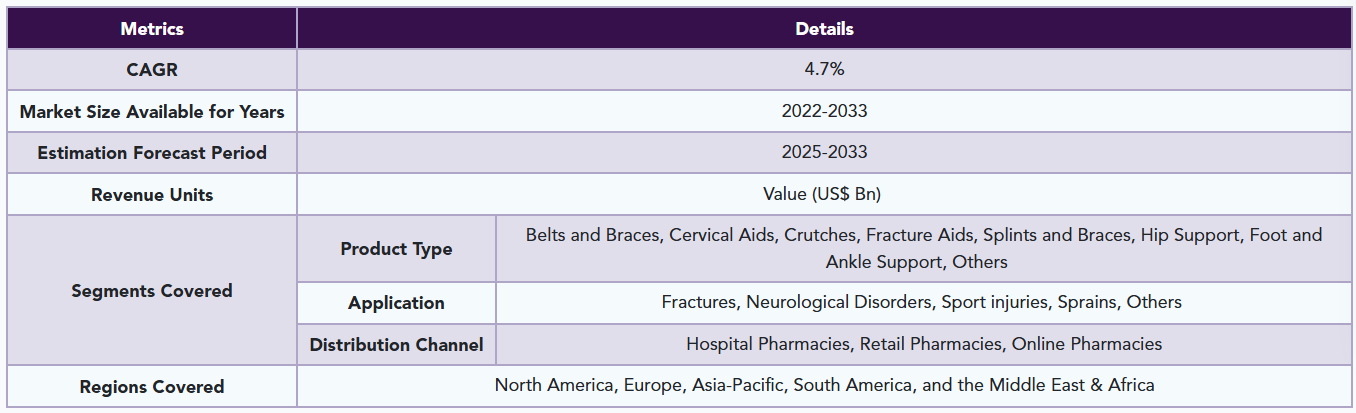This screenshot has height=413, width=1356.
Task: Select the Regions Covered row label
Action: (152, 386)
